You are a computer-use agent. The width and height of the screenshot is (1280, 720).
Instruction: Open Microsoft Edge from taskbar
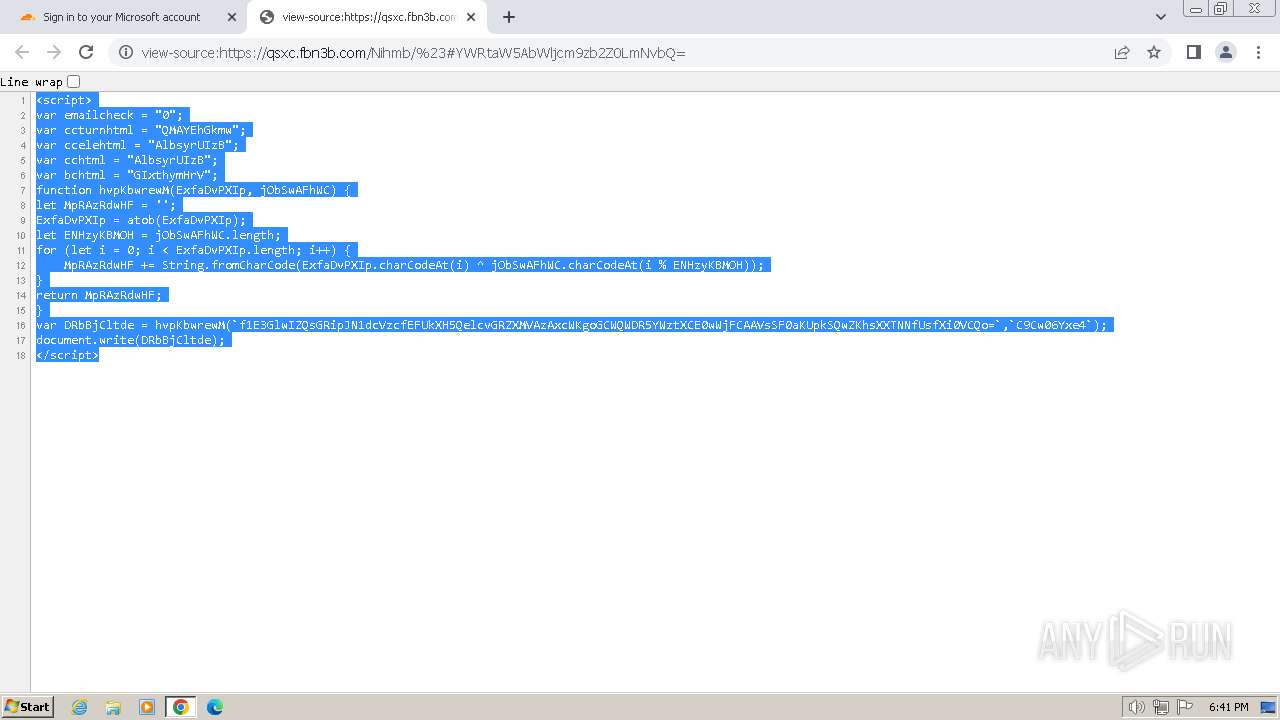pos(215,707)
